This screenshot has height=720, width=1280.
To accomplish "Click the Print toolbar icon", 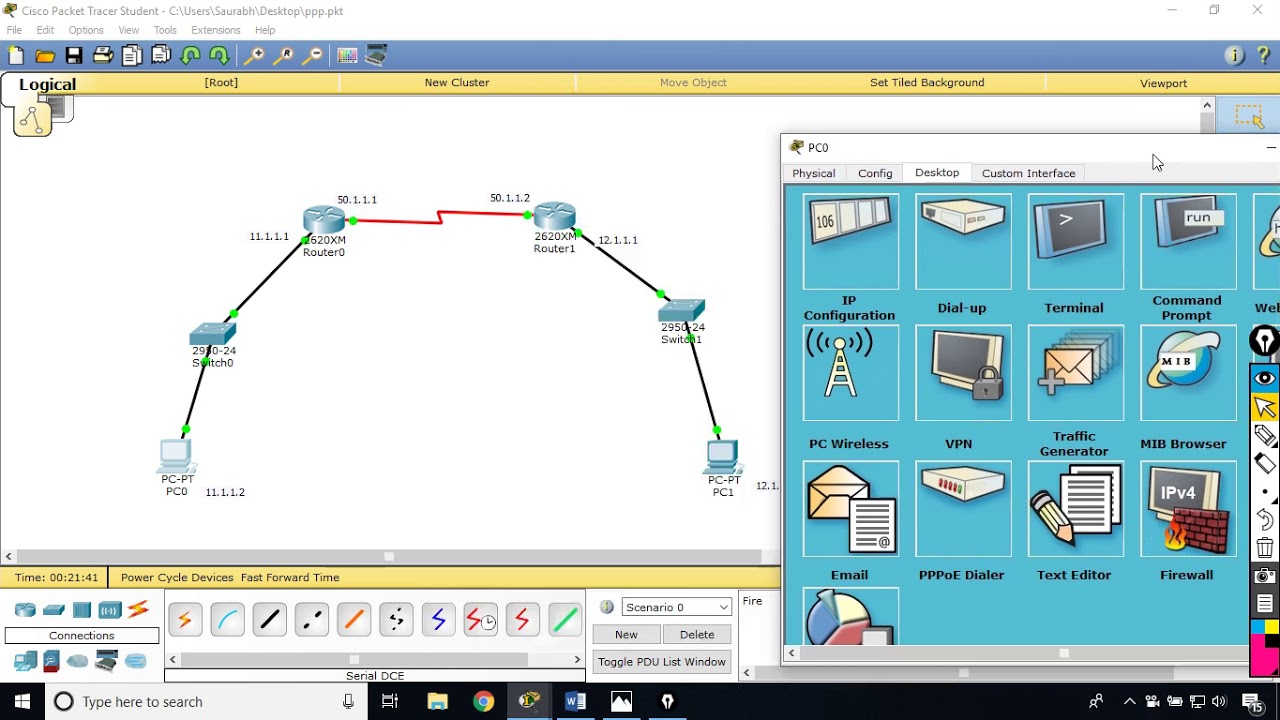I will [103, 56].
